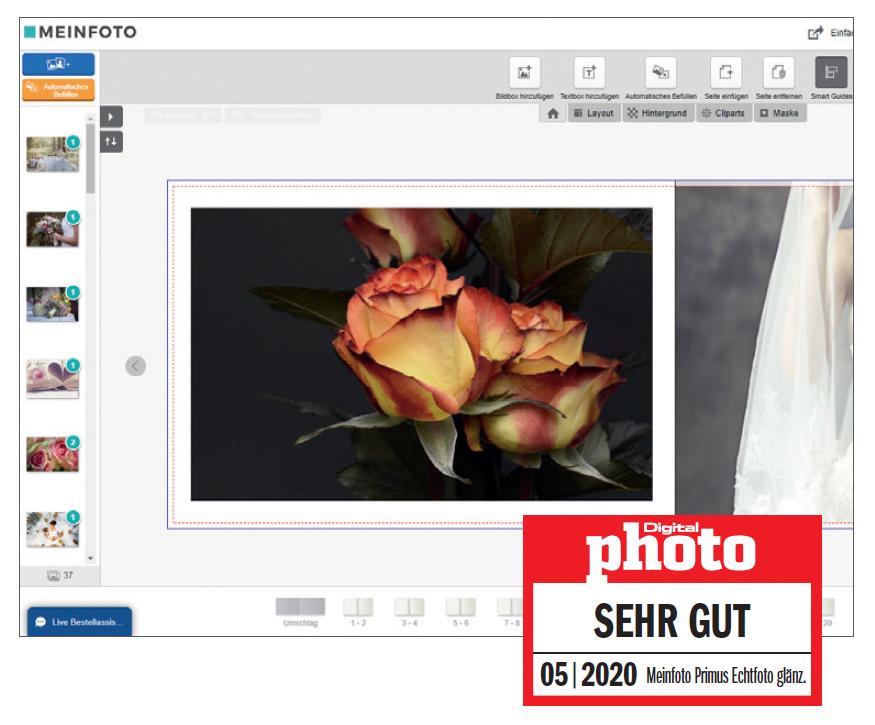Open the Layout tab
This screenshot has height=725, width=875.
[594, 113]
